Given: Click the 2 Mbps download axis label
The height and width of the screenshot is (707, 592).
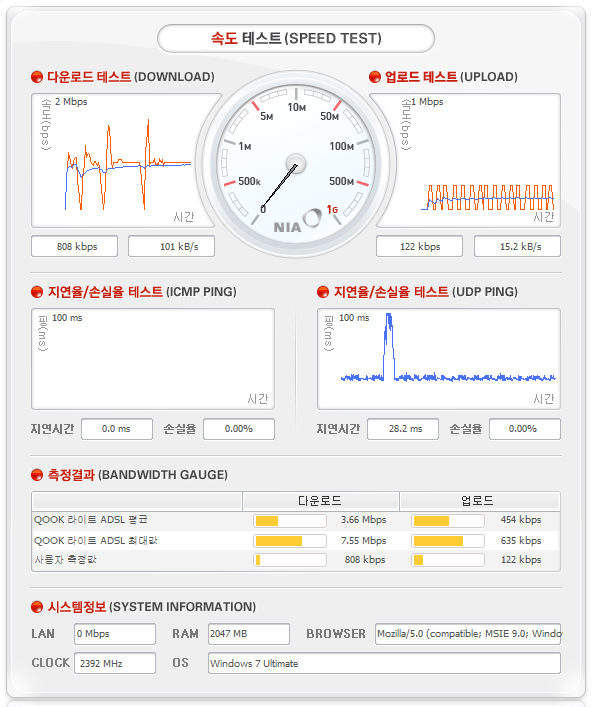Looking at the screenshot, I should (x=71, y=102).
